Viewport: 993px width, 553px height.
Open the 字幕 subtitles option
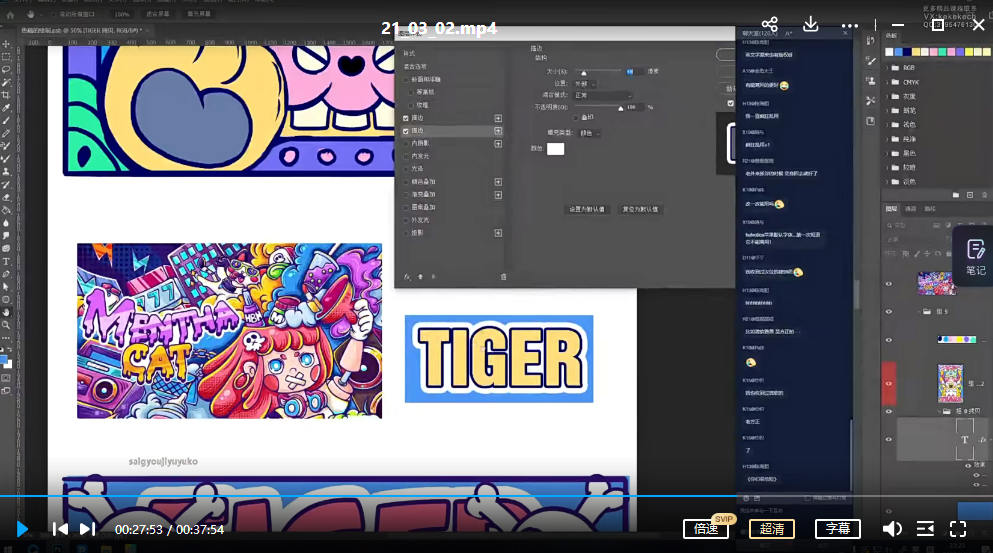click(x=837, y=529)
